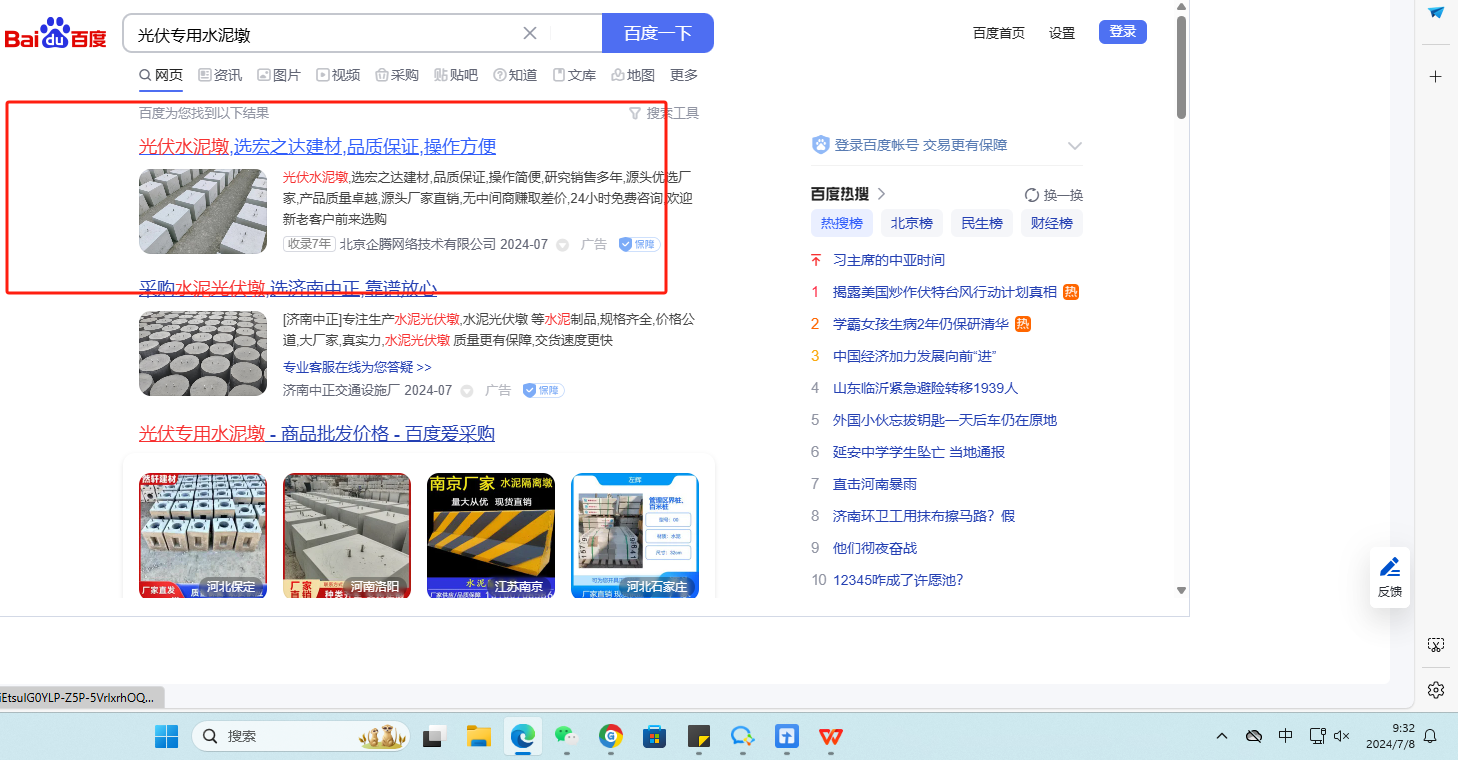Show hidden system tray icons

pos(1222,737)
